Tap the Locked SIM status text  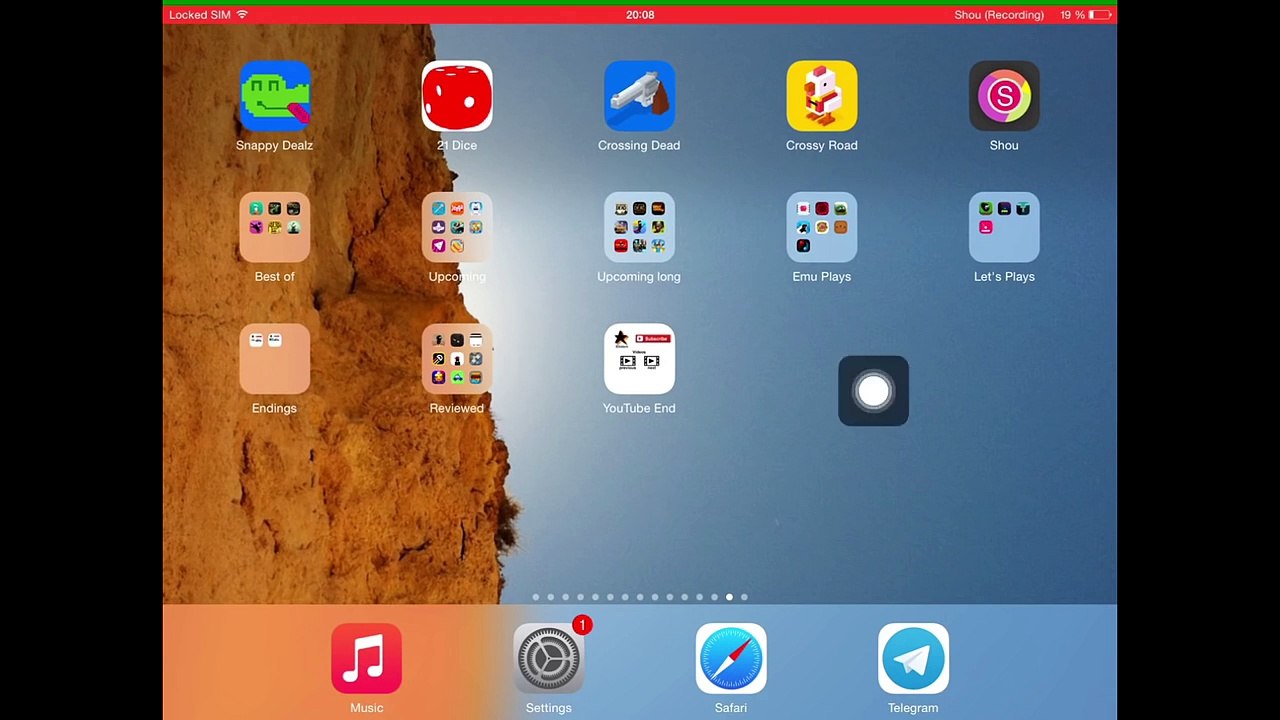[x=200, y=15]
